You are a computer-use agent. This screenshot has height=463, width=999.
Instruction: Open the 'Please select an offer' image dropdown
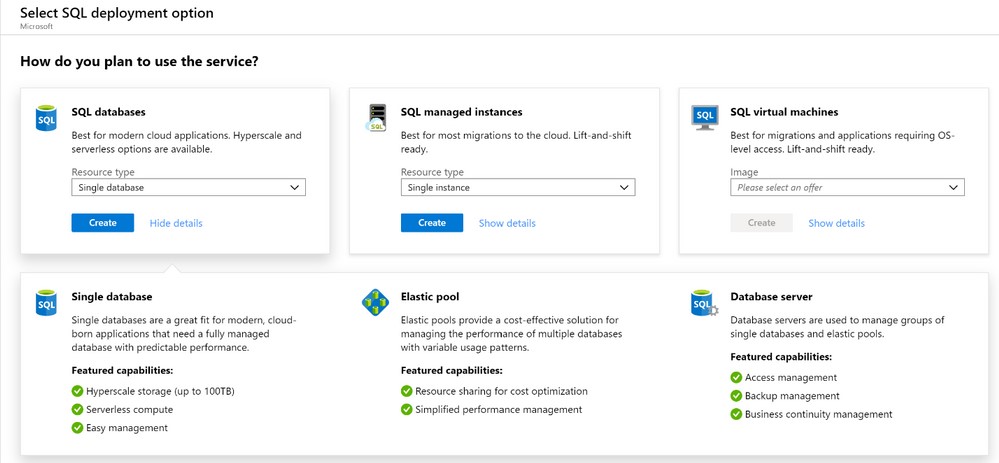tap(847, 187)
